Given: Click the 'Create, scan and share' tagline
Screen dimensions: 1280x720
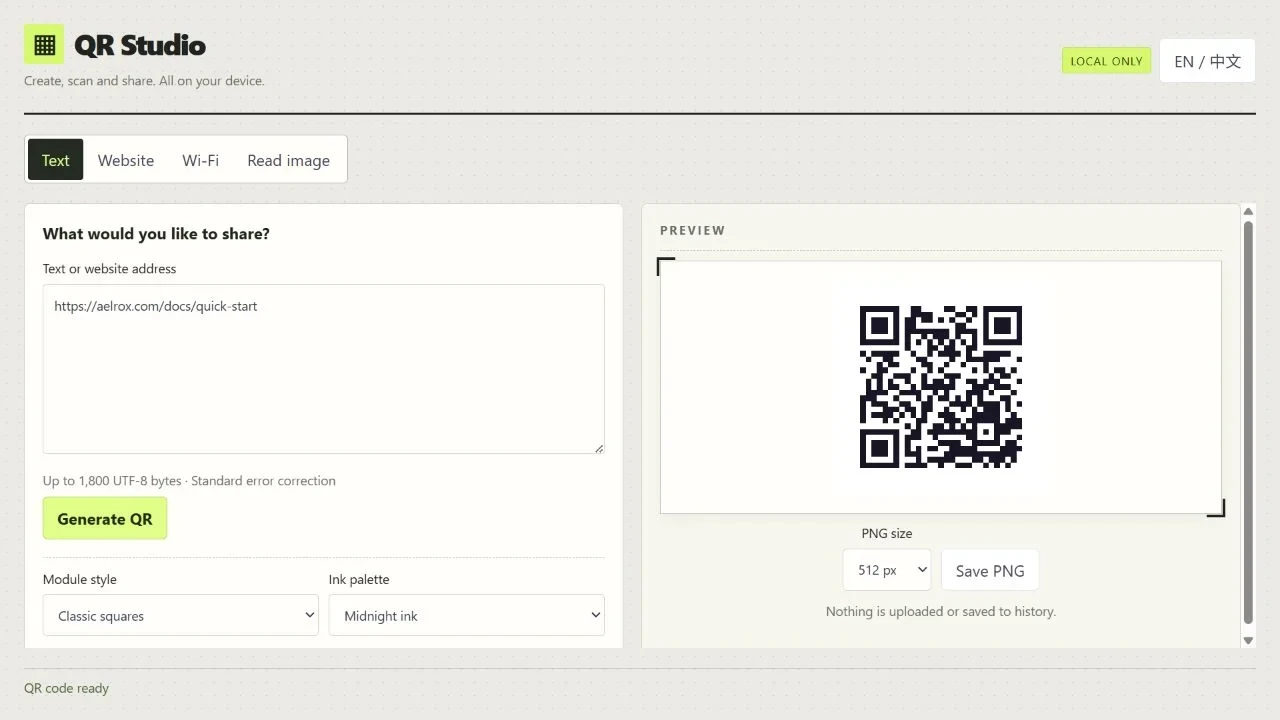Looking at the screenshot, I should 144,81.
